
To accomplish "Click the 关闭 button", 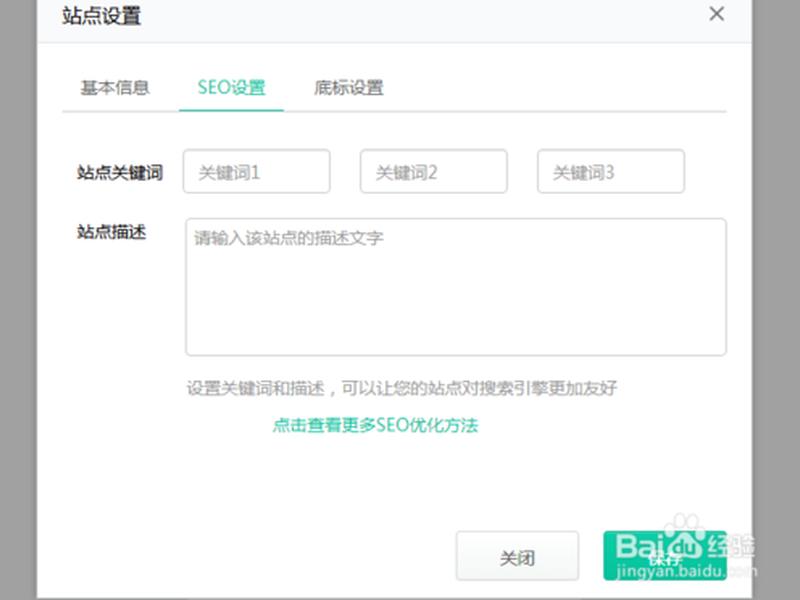I will [517, 556].
